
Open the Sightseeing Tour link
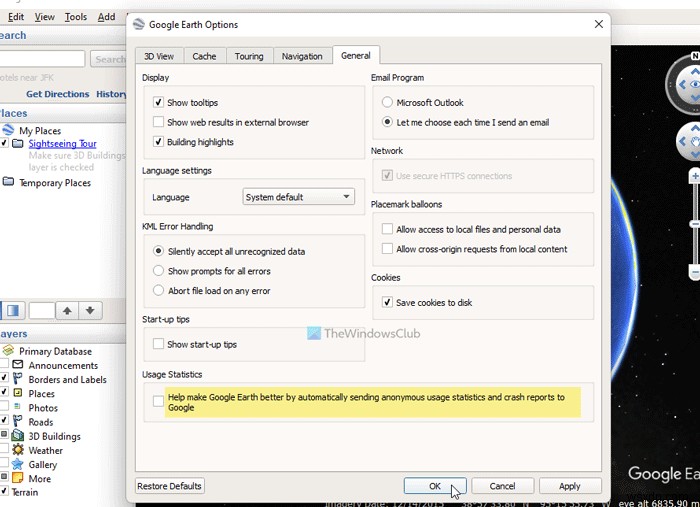coord(62,144)
